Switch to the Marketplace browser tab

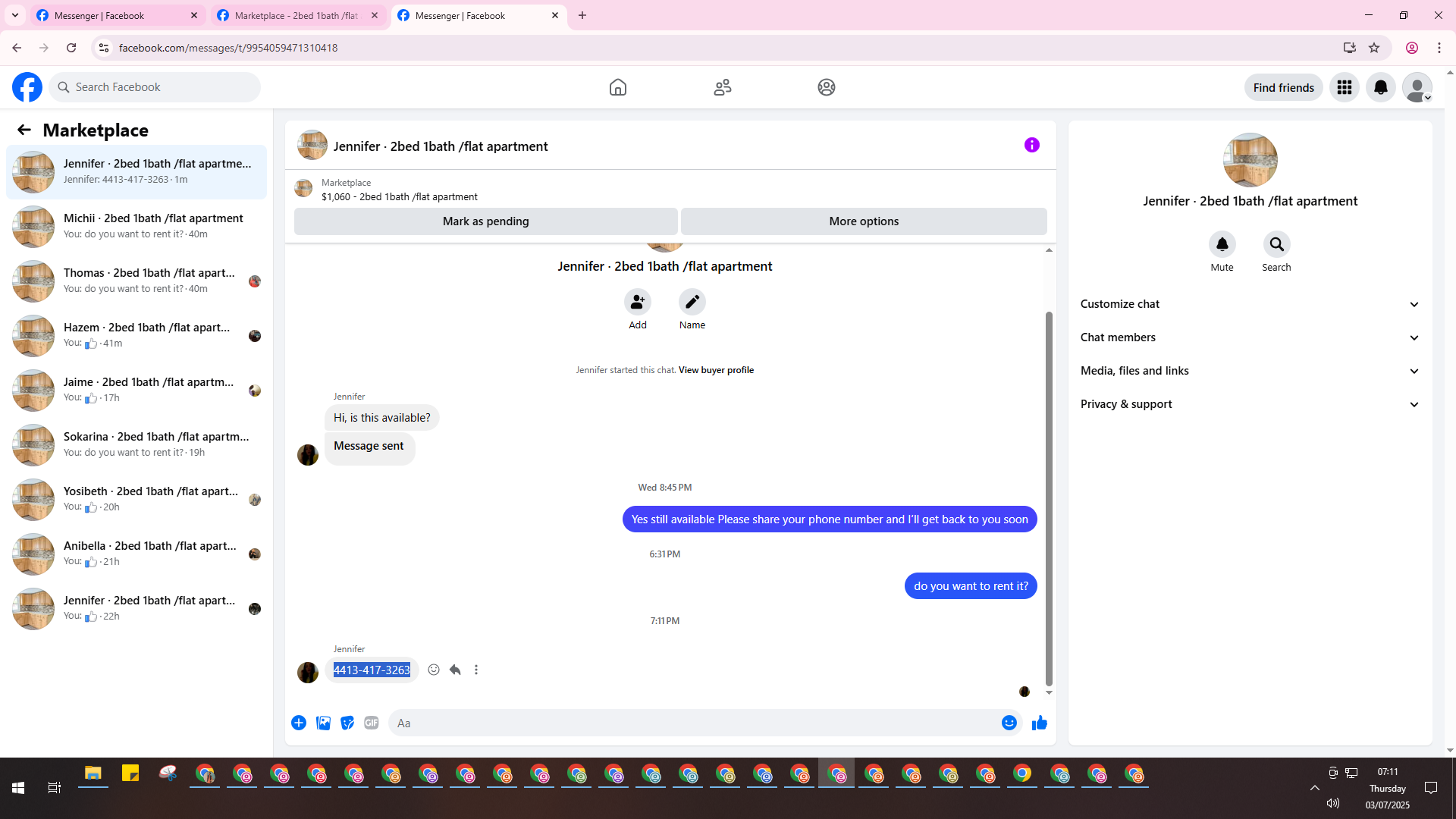click(x=296, y=15)
